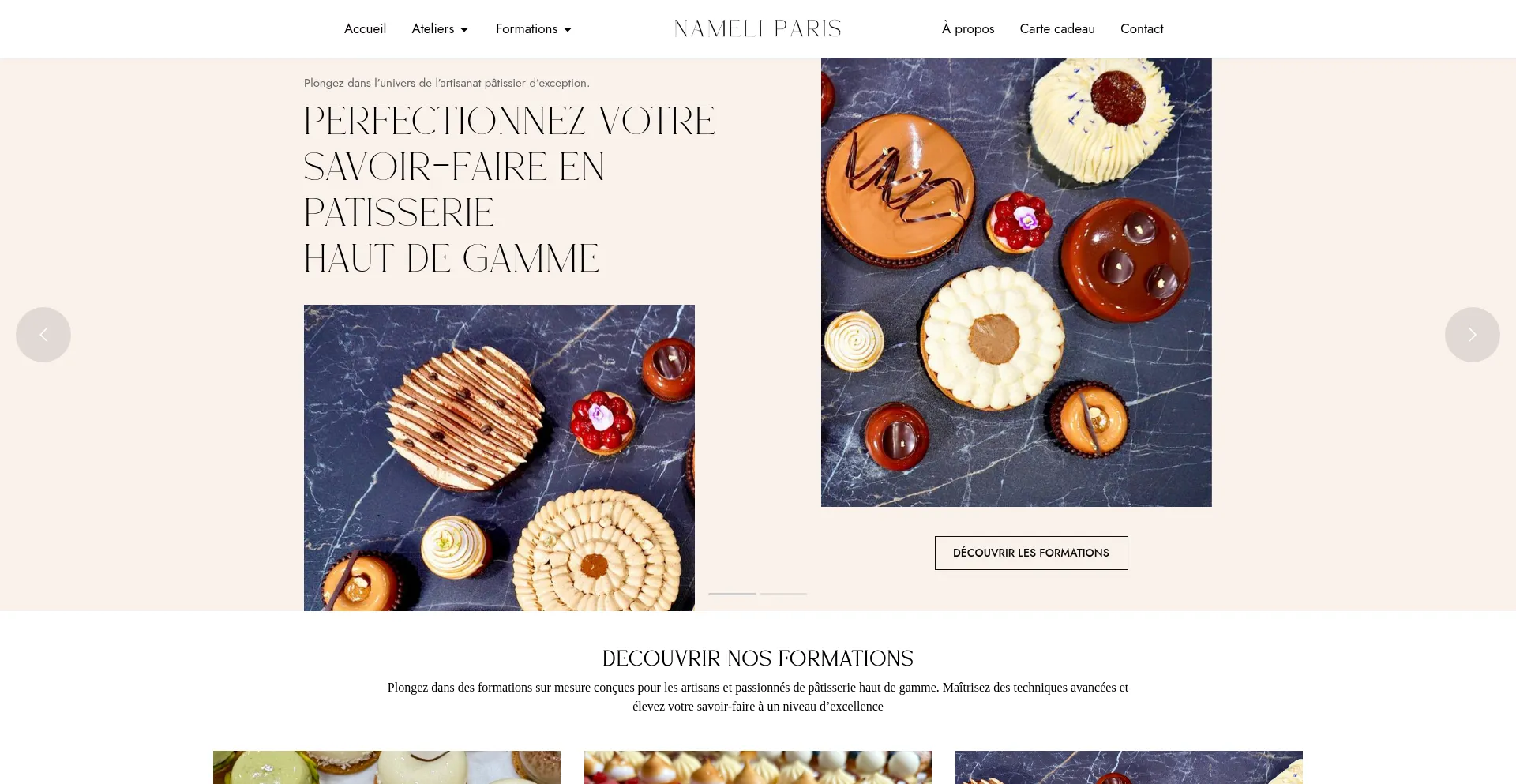
Task: Click the NAMELI PARIS logo
Action: click(758, 28)
